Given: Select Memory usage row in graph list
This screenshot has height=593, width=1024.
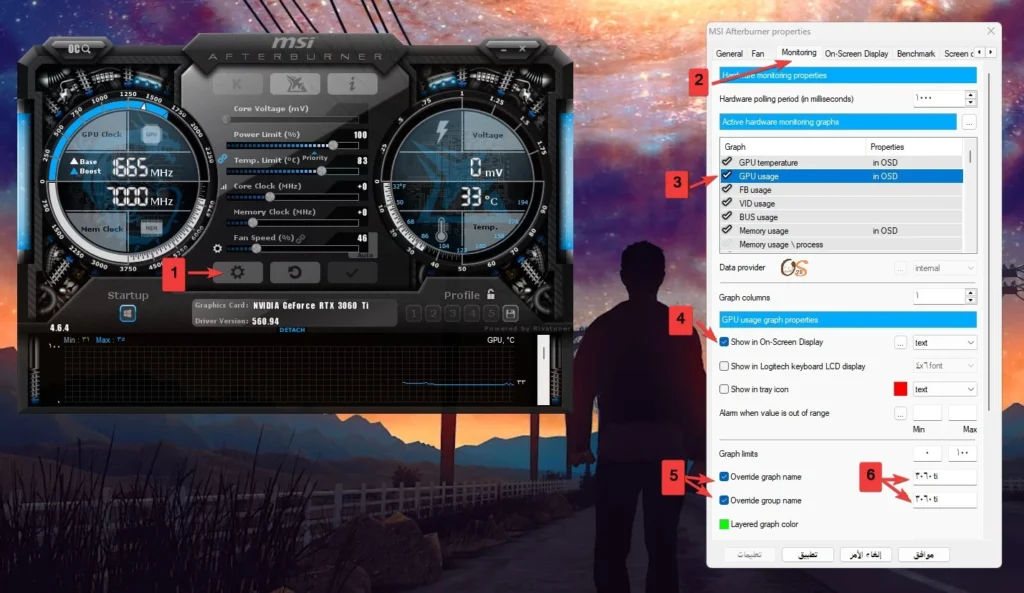Looking at the screenshot, I should [x=764, y=231].
